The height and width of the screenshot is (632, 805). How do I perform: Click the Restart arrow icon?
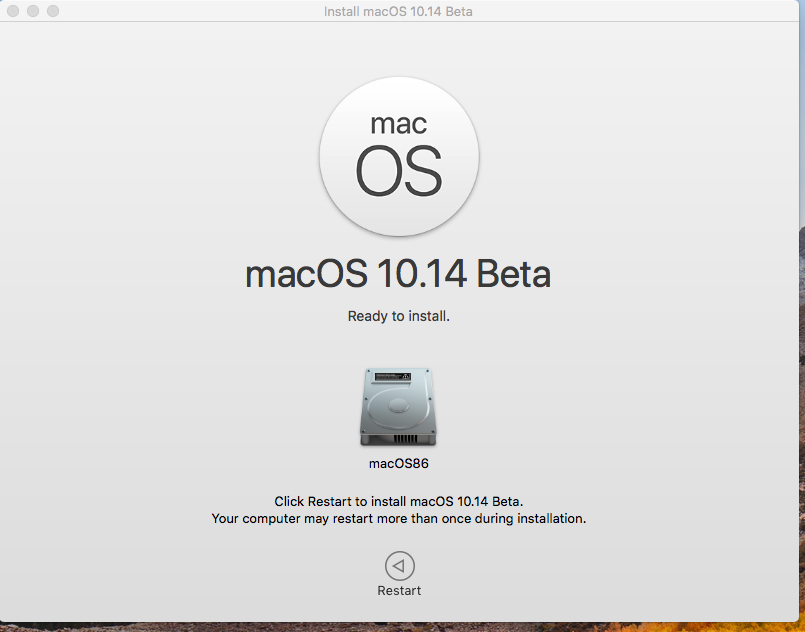point(399,566)
